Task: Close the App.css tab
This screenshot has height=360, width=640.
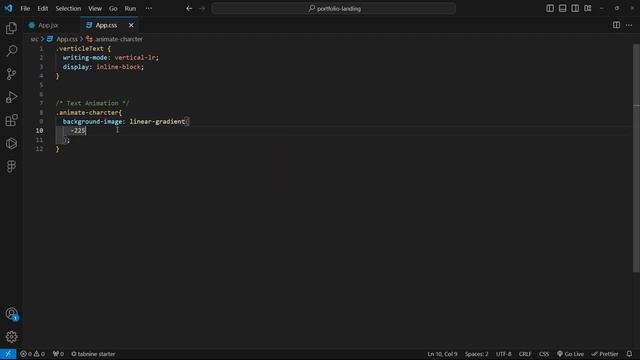Action: pos(131,25)
